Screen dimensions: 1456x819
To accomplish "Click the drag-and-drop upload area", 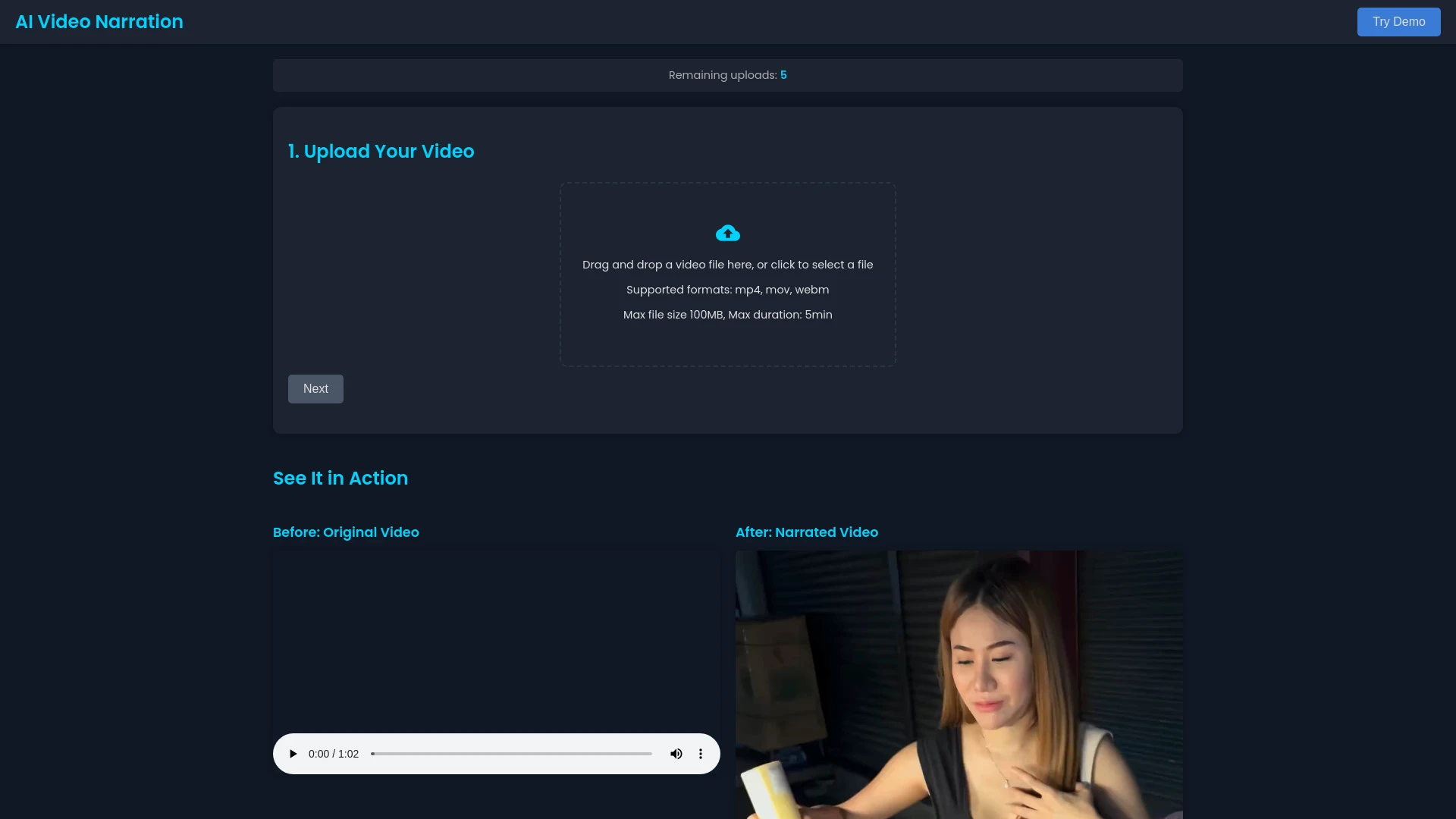I will (727, 274).
